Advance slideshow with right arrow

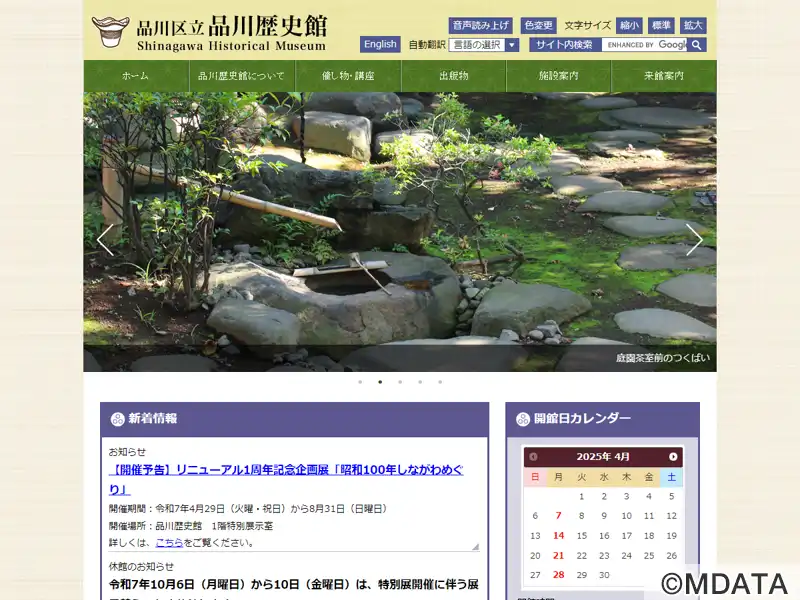click(694, 239)
